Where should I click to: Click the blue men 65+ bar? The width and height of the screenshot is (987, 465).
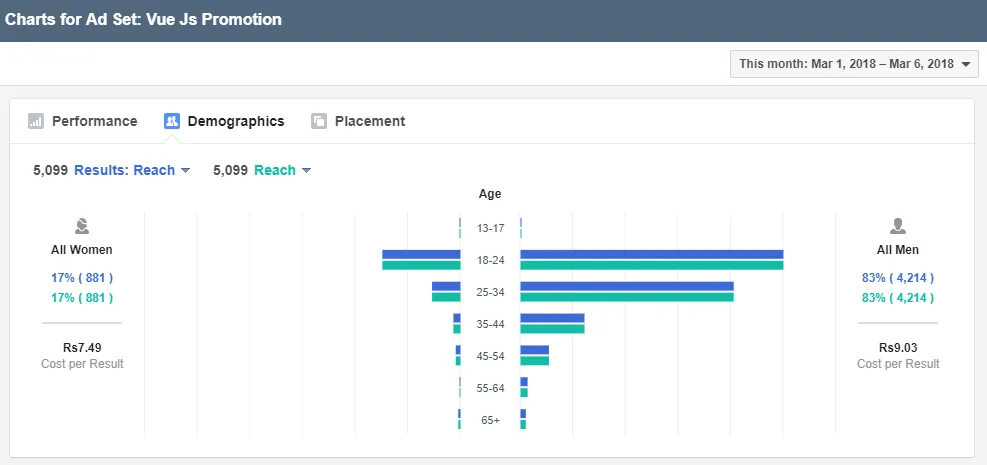click(523, 413)
